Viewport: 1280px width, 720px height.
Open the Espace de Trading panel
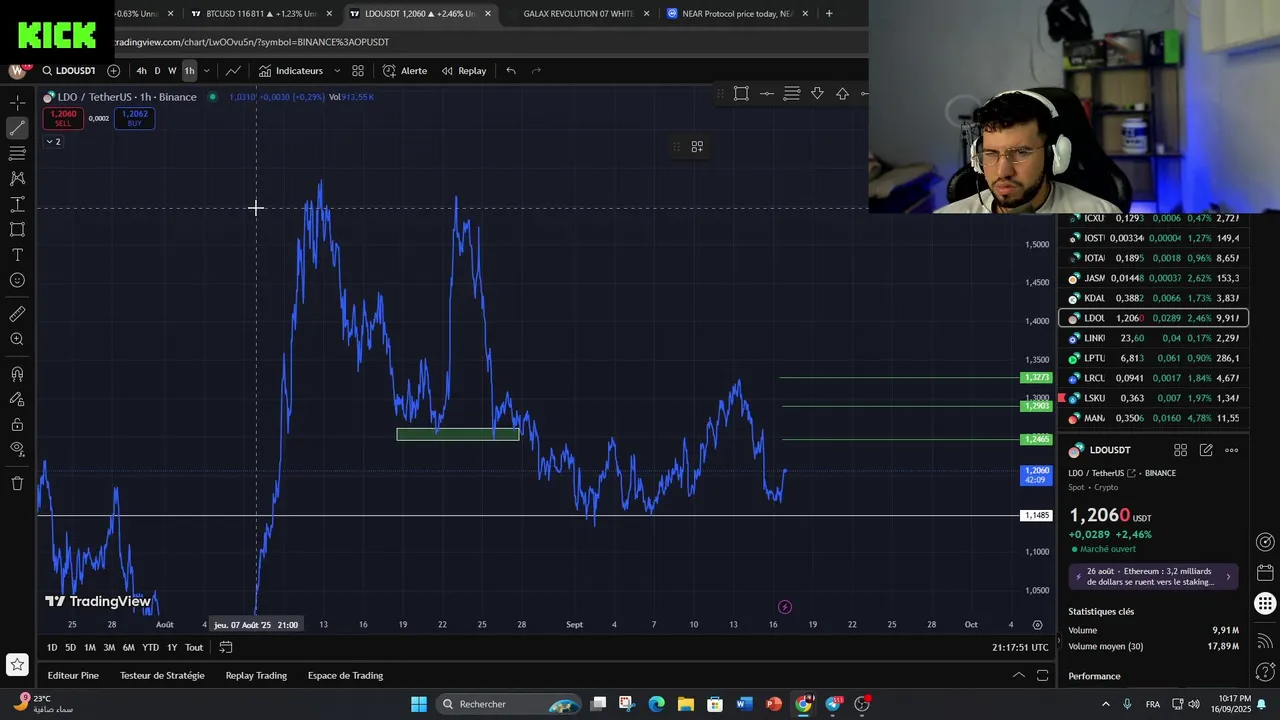pos(345,676)
